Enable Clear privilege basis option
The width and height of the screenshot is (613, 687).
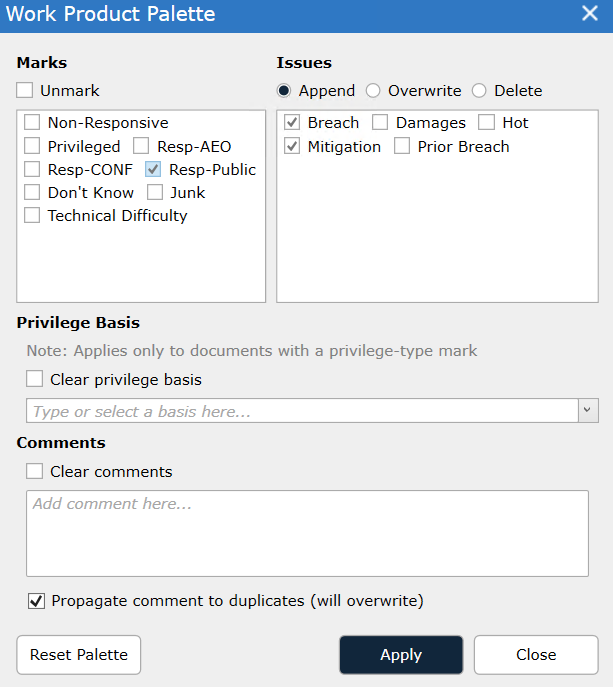[35, 379]
